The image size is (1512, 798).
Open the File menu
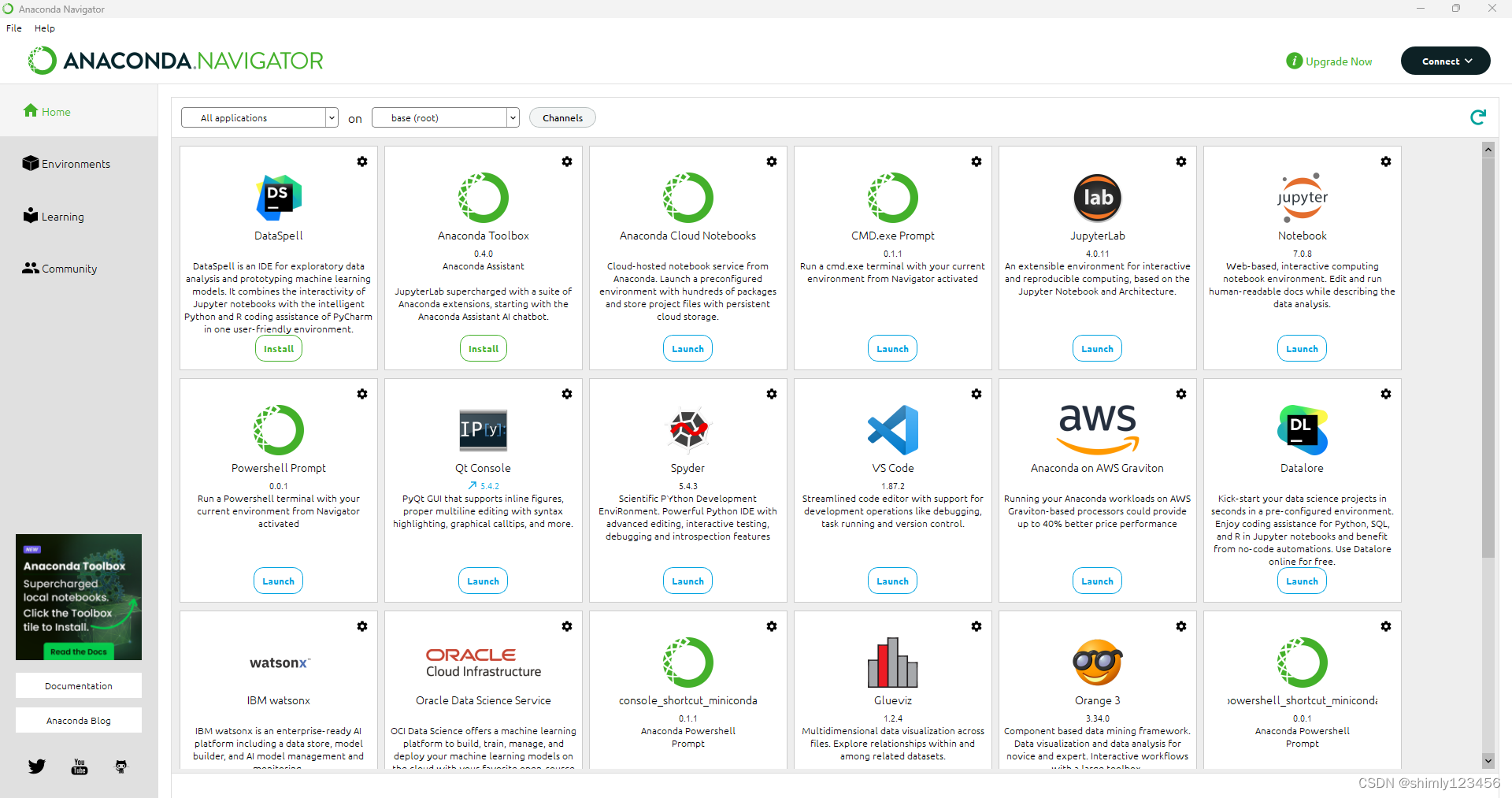point(14,28)
